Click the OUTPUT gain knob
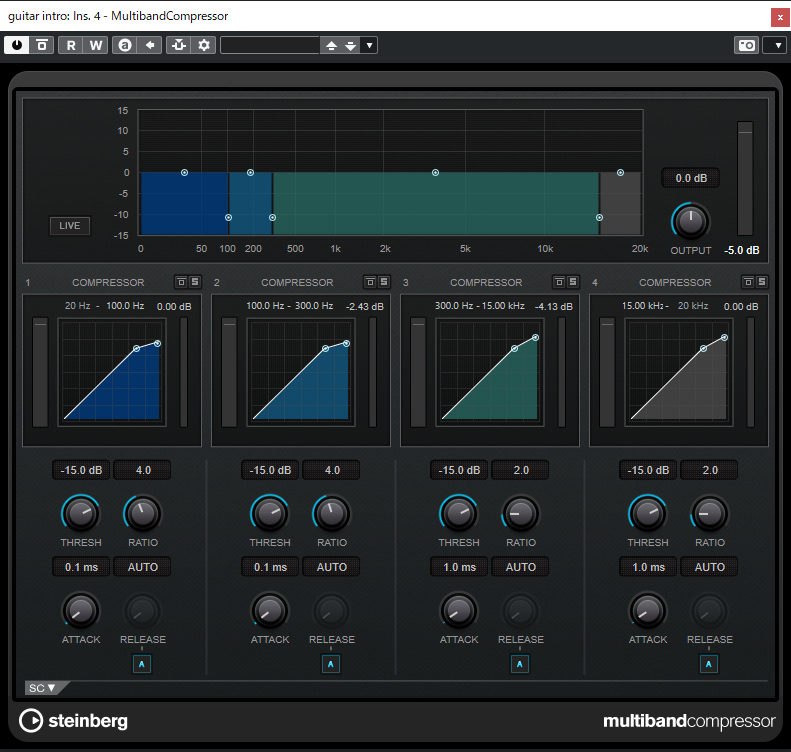 [691, 221]
